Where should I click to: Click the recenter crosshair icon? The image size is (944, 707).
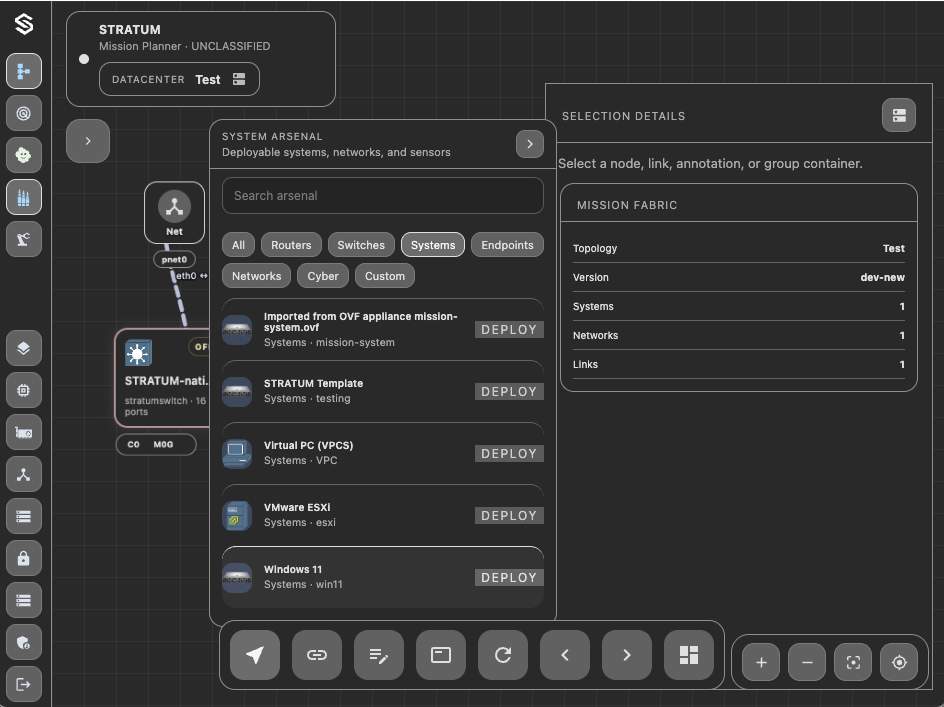[899, 662]
